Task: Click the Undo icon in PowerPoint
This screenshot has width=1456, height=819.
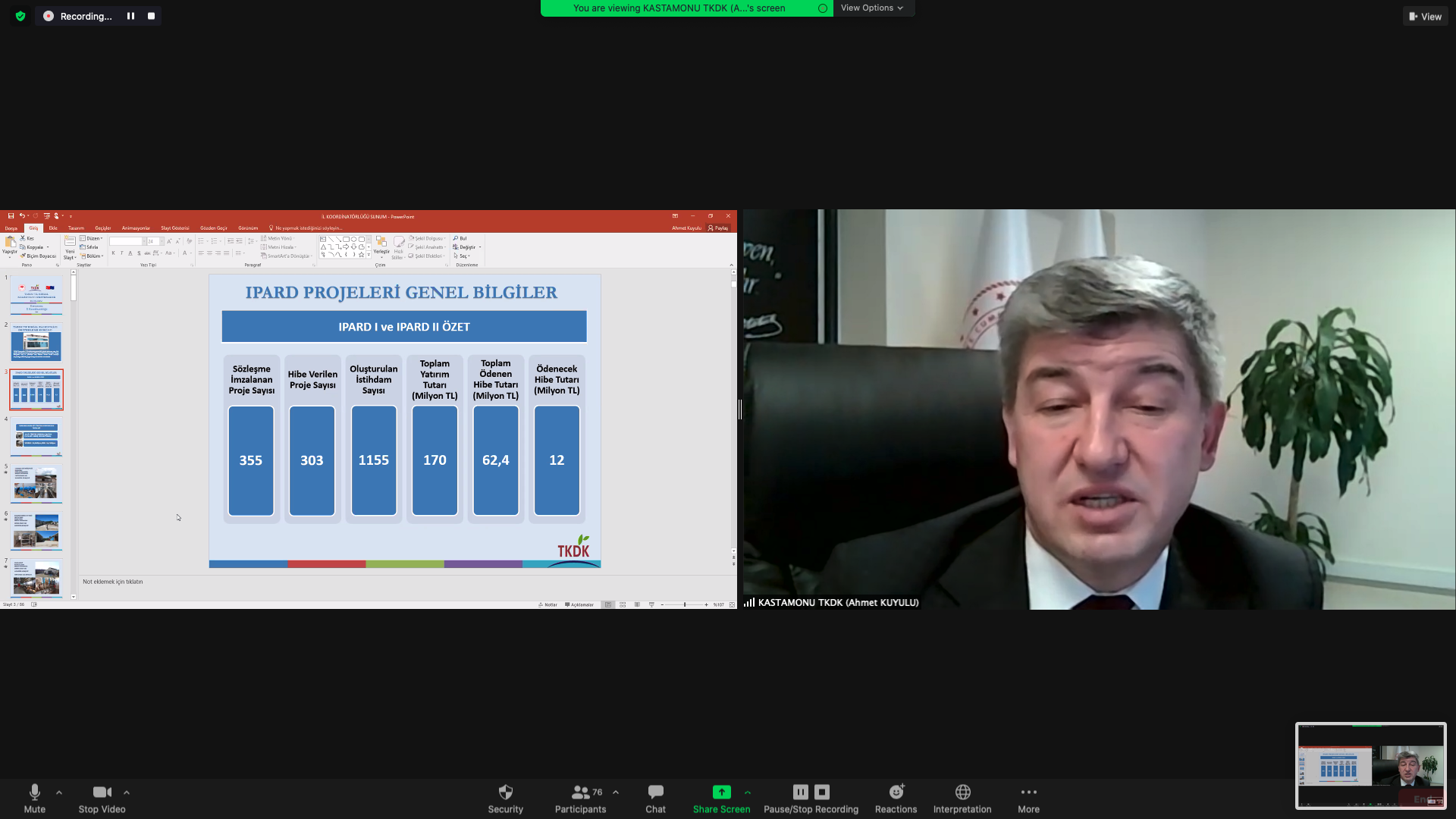Action: [x=22, y=216]
